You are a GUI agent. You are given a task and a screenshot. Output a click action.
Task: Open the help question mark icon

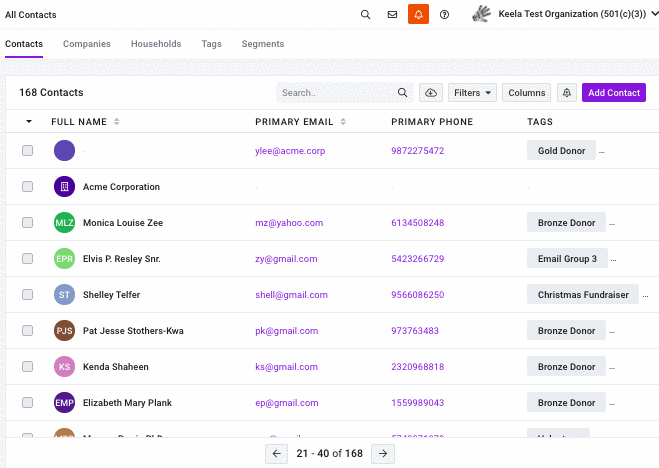444,15
